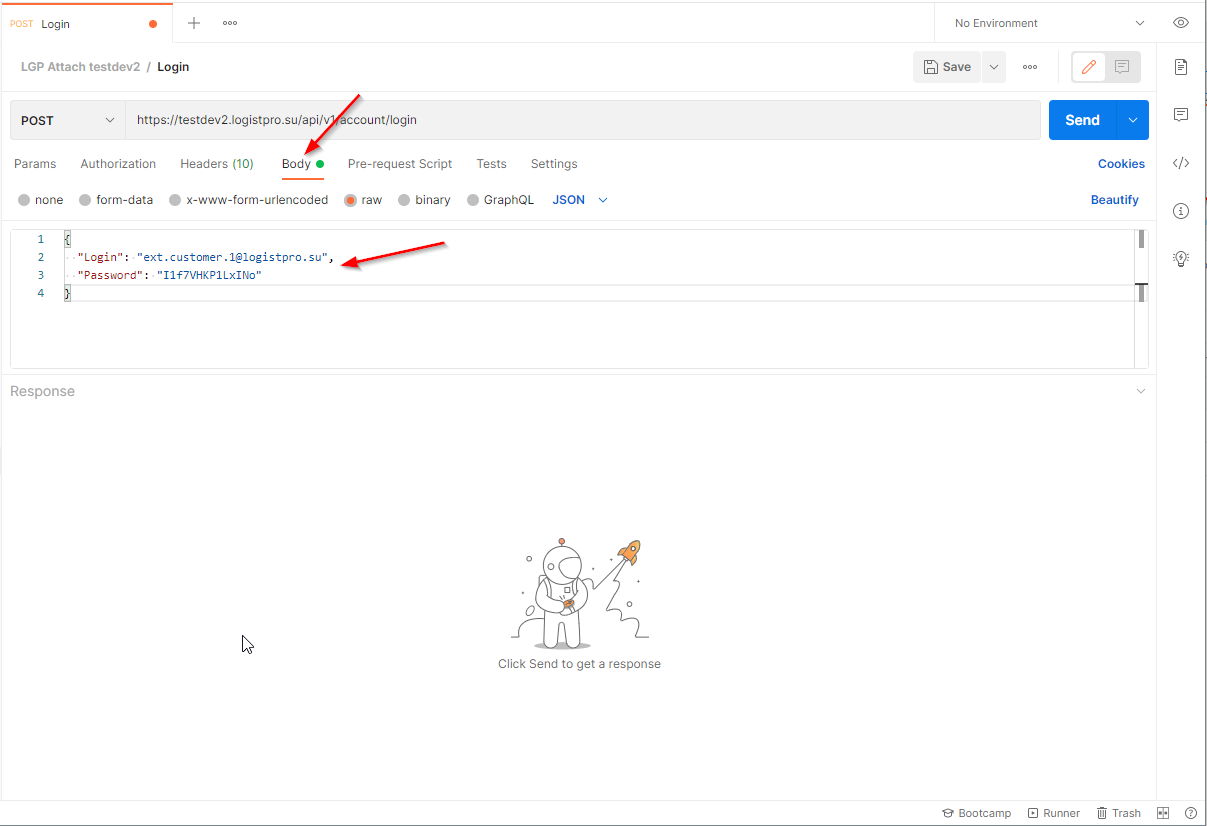Open the POST method dropdown

pos(68,120)
